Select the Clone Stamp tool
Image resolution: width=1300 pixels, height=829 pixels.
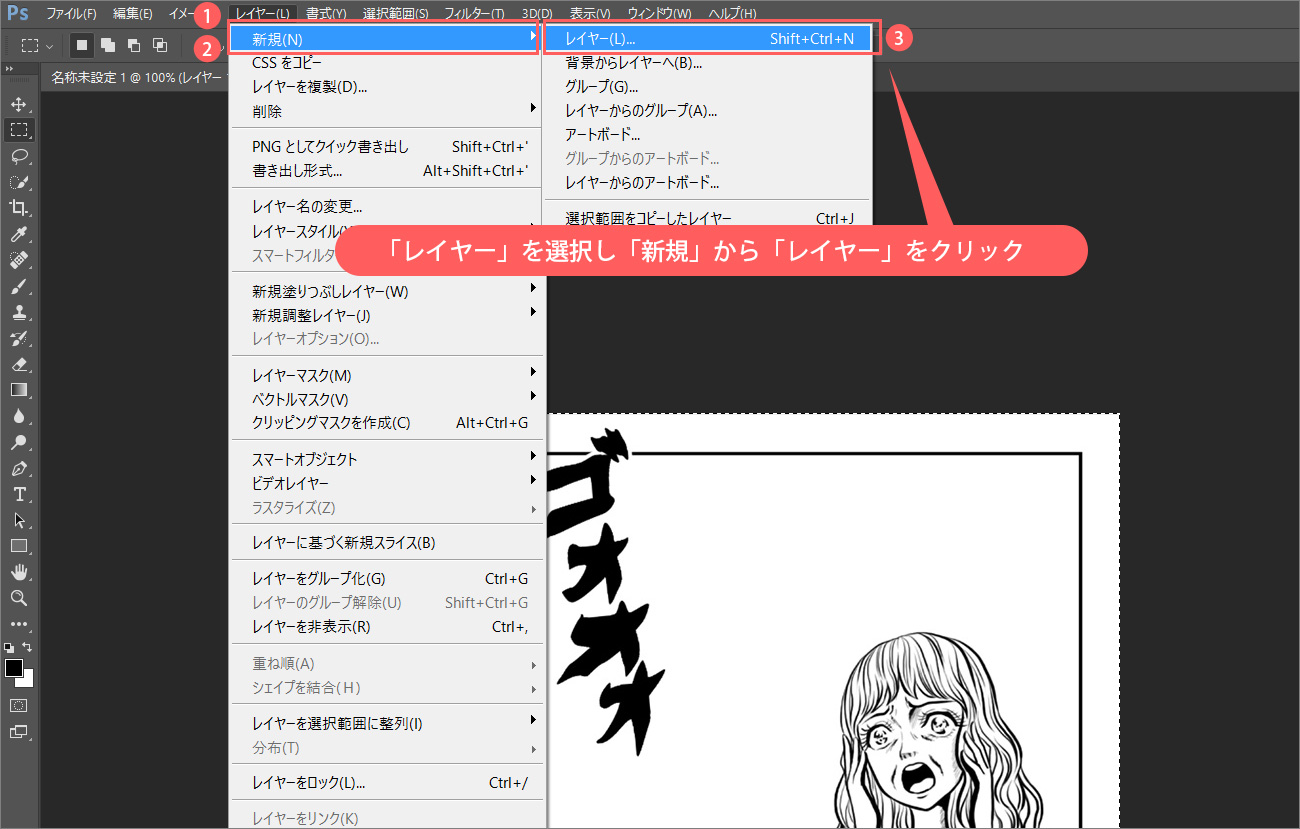click(18, 312)
